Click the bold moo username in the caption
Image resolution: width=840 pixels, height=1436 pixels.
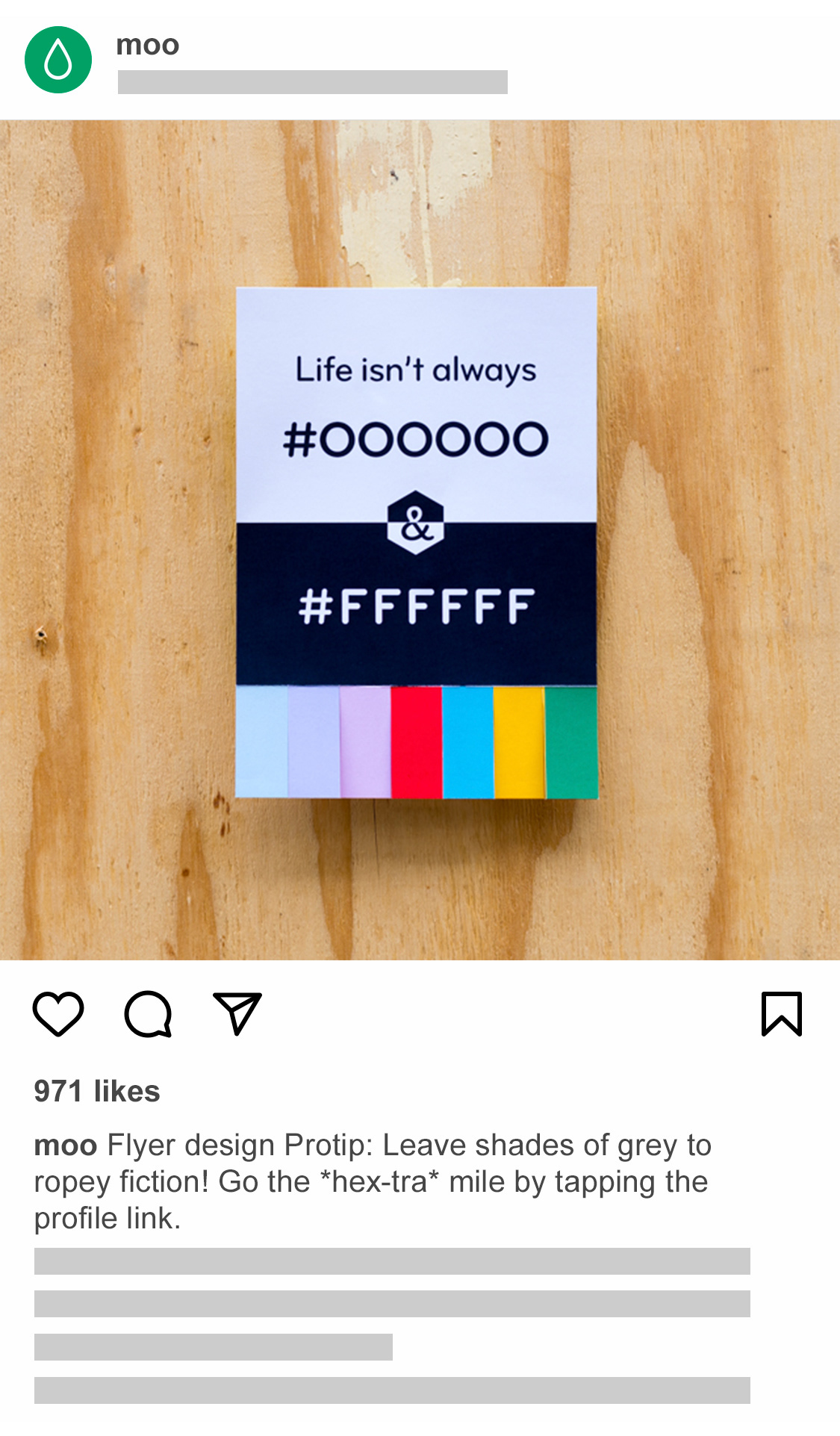pos(66,1145)
